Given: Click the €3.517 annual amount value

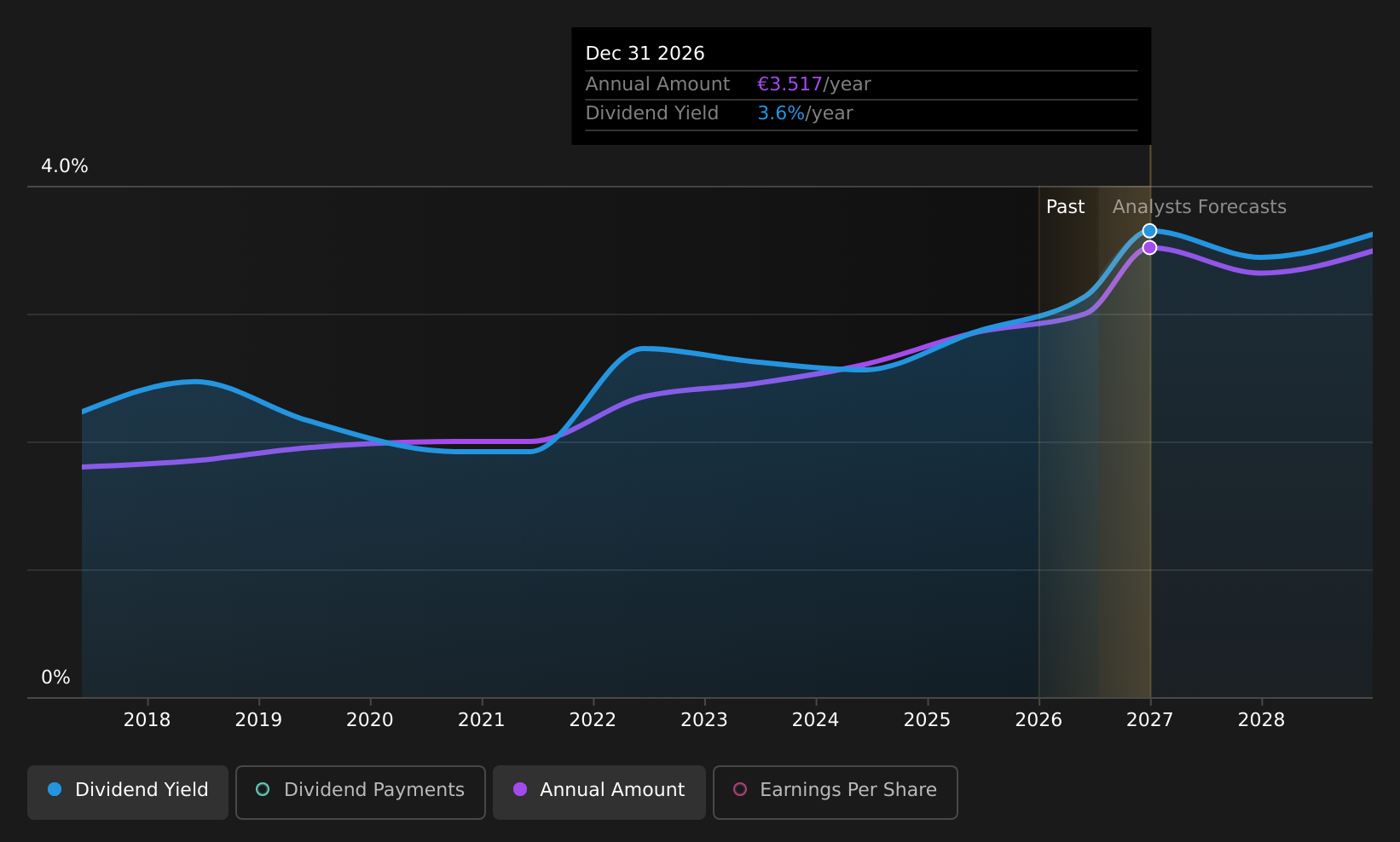Looking at the screenshot, I should (790, 84).
